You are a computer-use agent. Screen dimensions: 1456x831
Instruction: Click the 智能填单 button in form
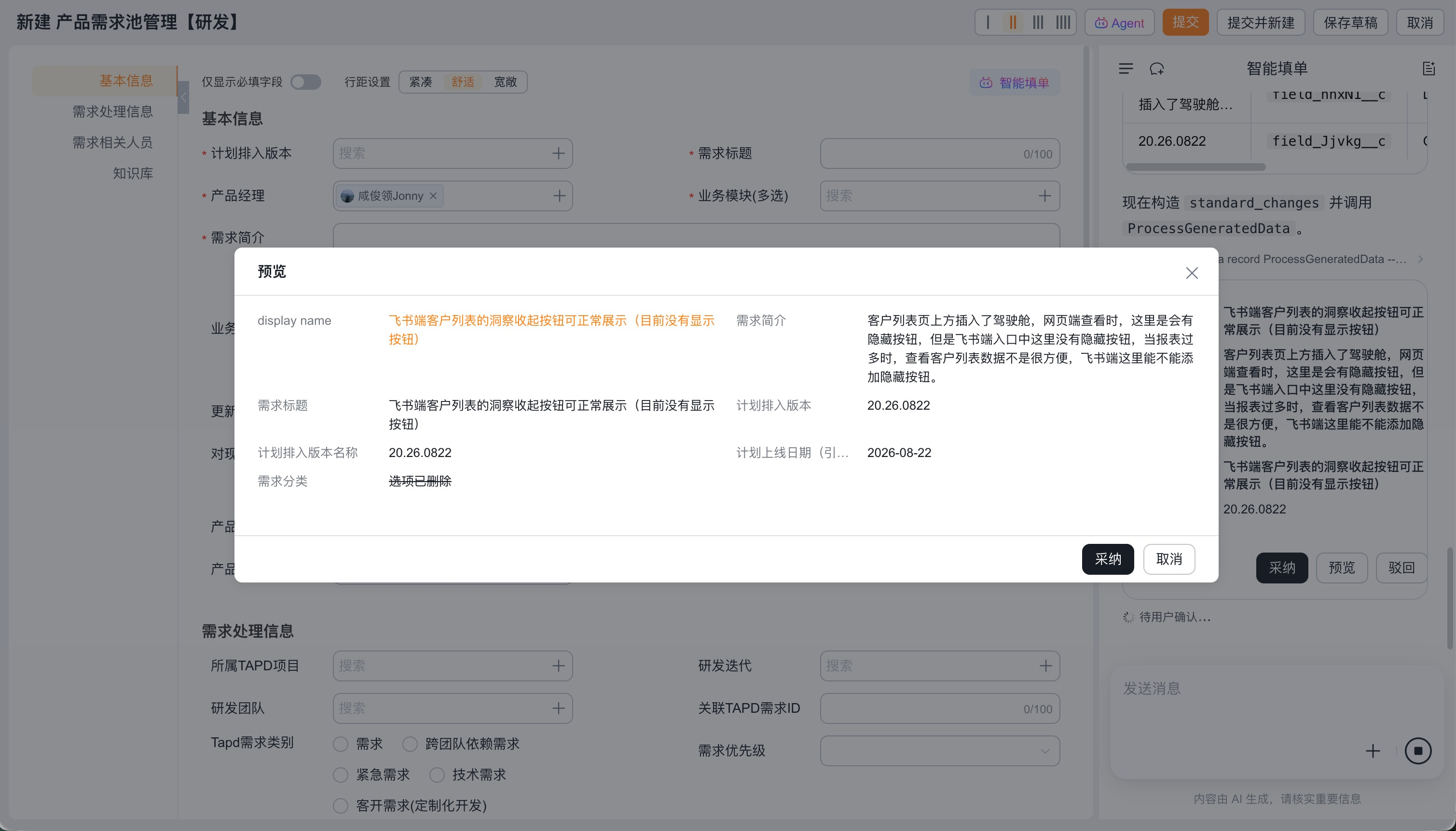pyautogui.click(x=1015, y=83)
